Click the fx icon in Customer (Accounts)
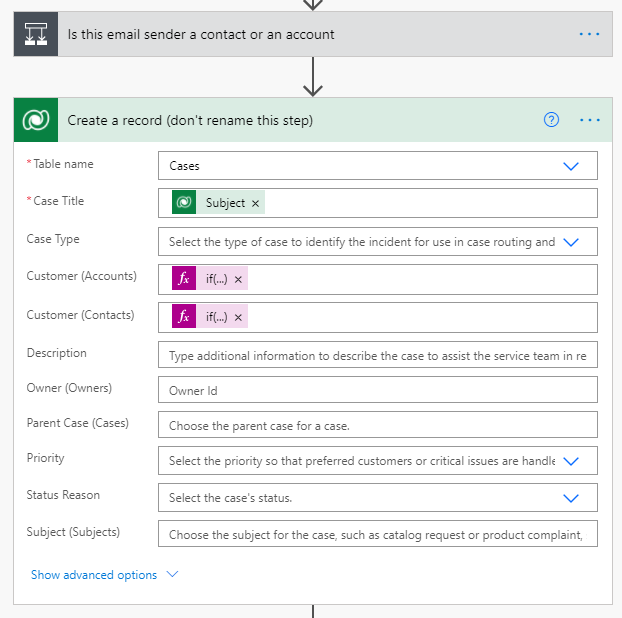 pyautogui.click(x=183, y=279)
